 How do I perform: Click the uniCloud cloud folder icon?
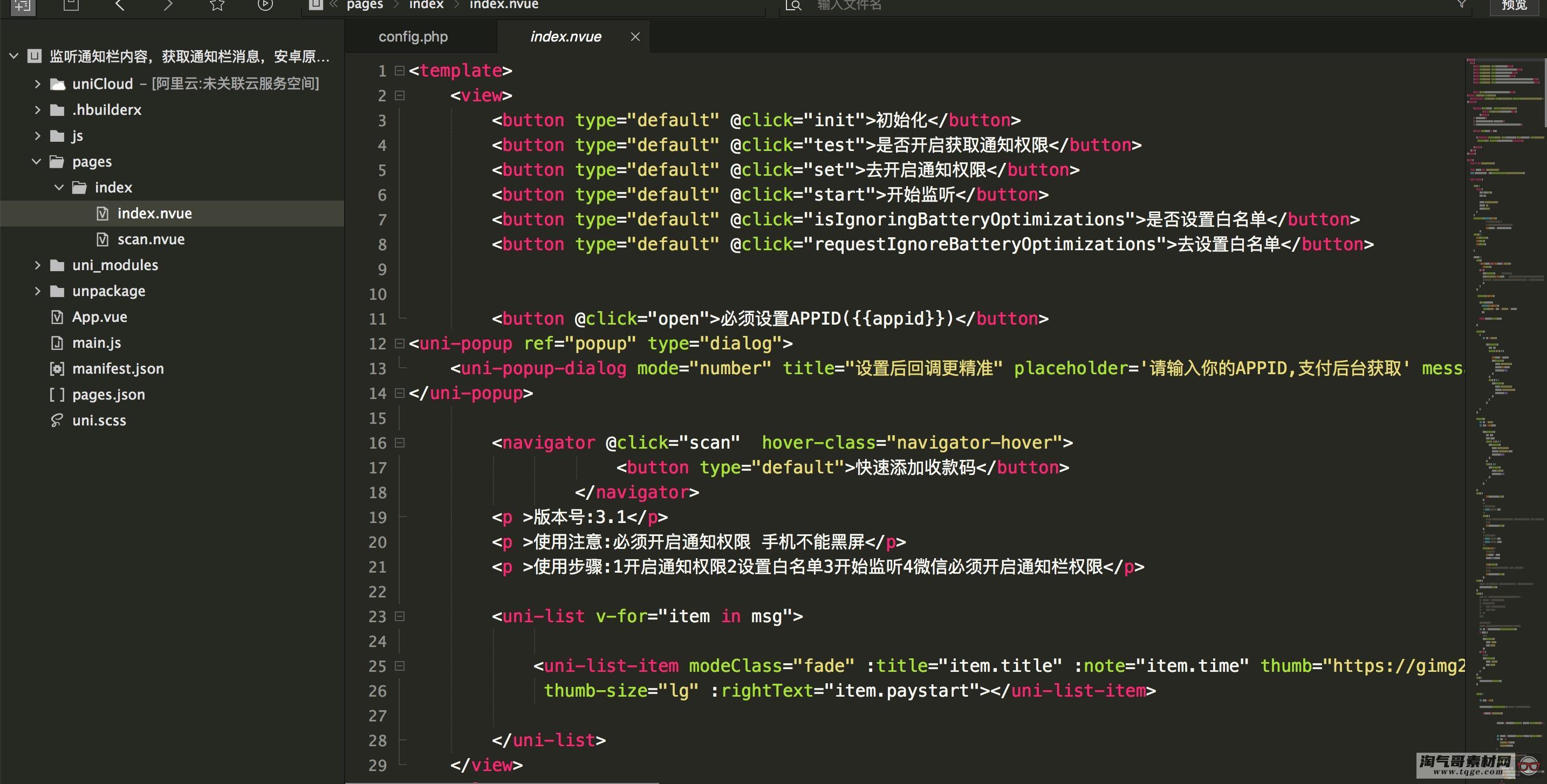(x=57, y=84)
